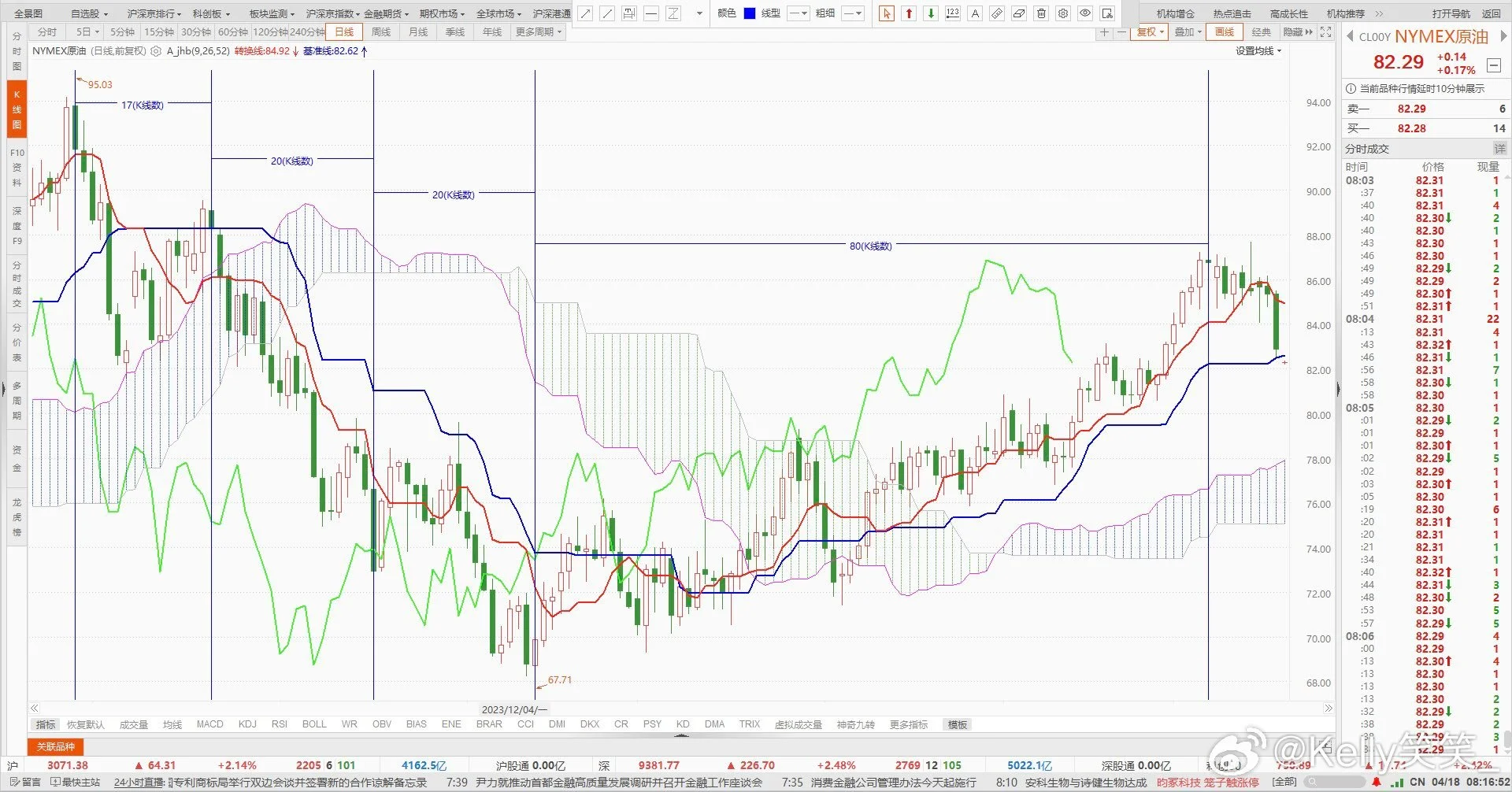Image resolution: width=1512 pixels, height=792 pixels.
Task: Toggle the 画线 drawing mode button
Action: click(1225, 32)
